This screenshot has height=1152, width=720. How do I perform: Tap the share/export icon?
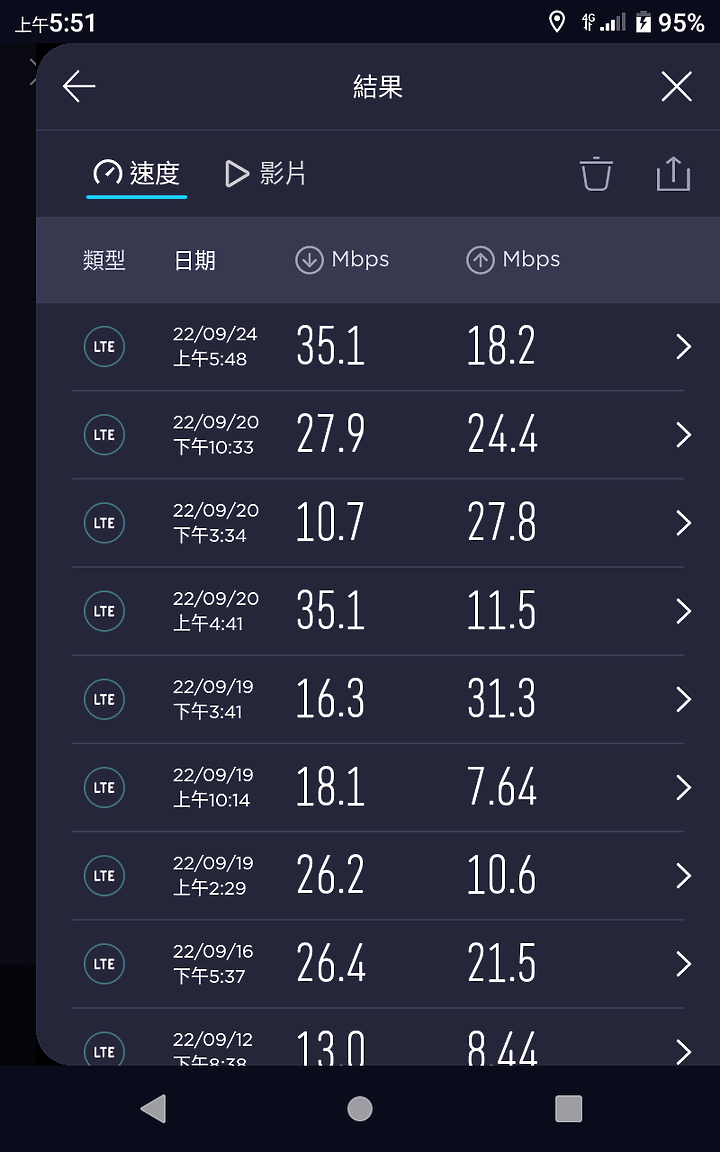pyautogui.click(x=673, y=174)
